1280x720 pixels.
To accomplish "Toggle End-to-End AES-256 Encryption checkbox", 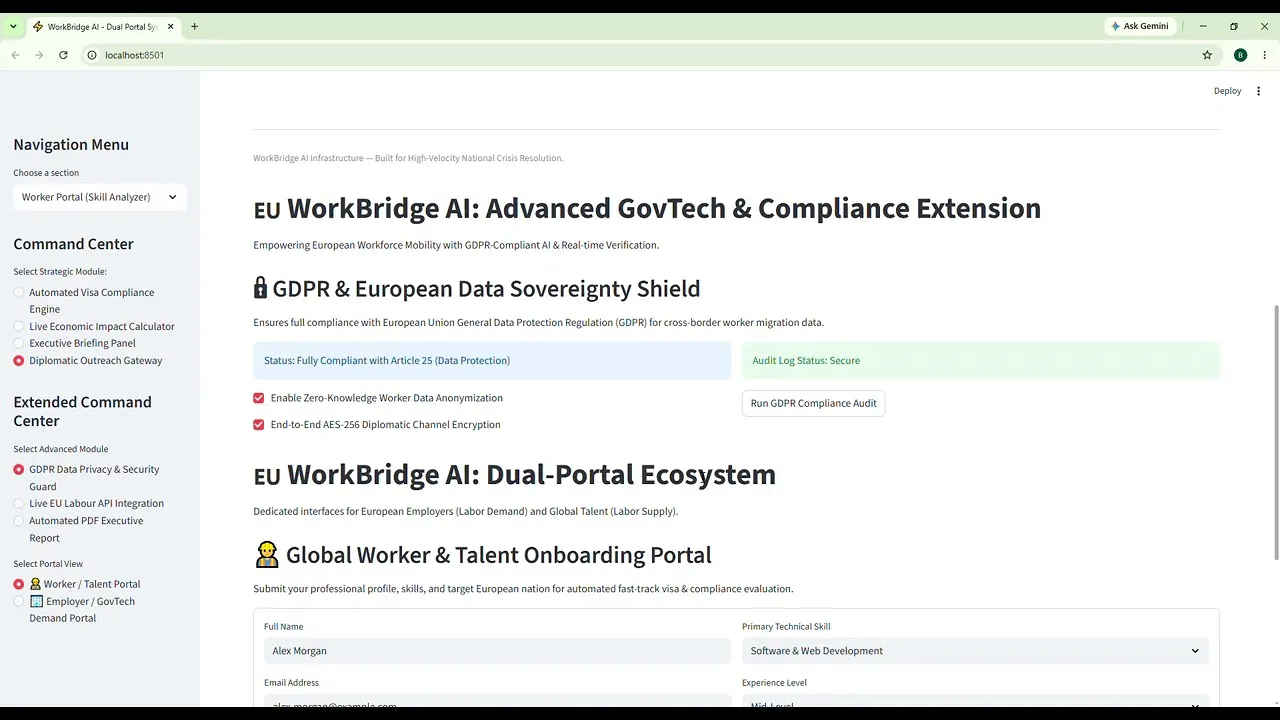I will tap(259, 425).
